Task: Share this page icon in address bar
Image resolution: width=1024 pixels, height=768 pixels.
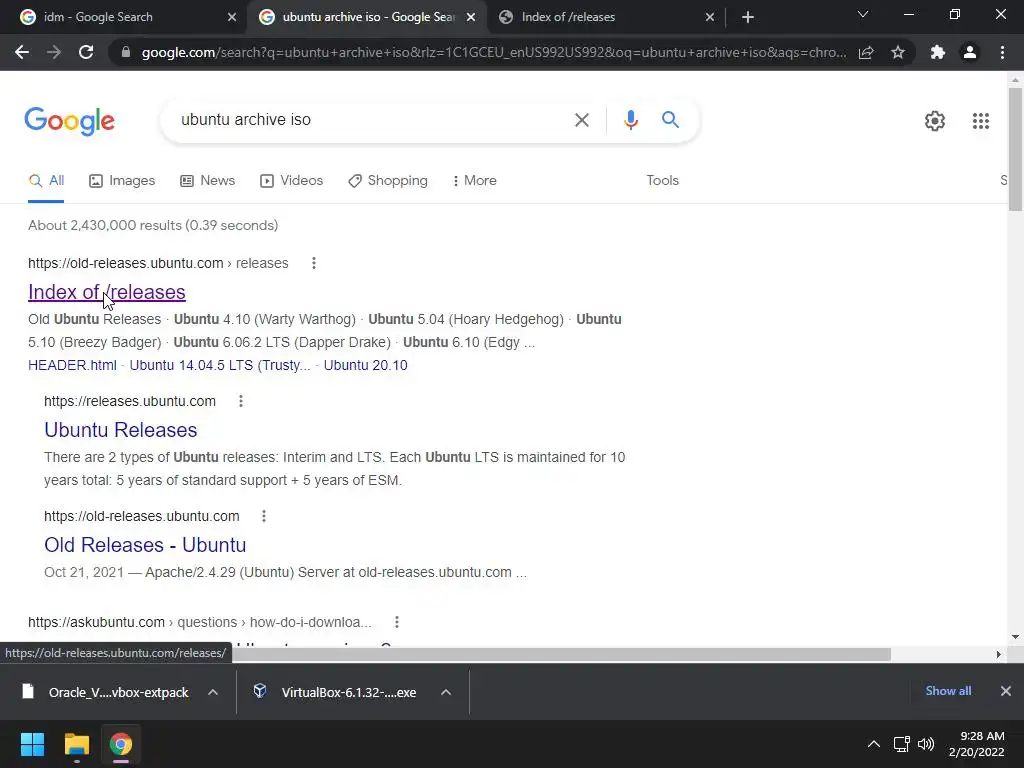Action: coord(866,52)
